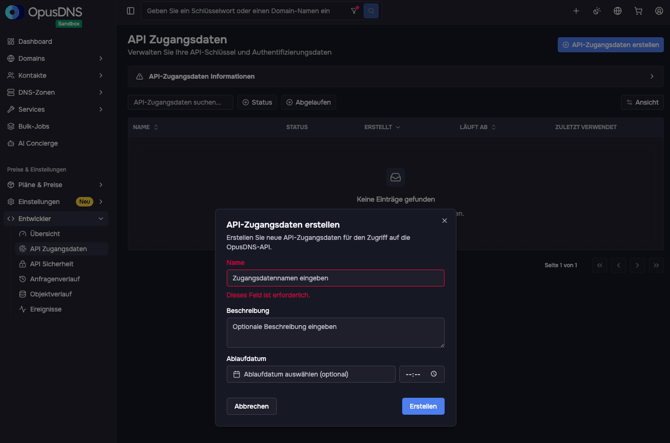Open API Sicherheit in sidebar

pyautogui.click(x=62, y=264)
